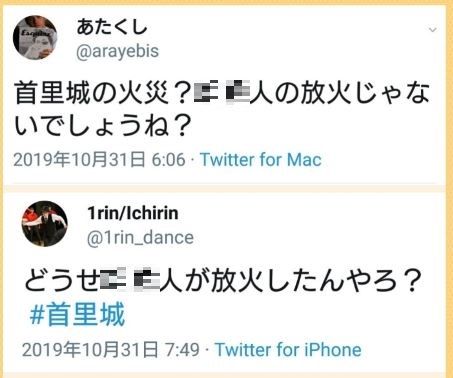Select the second tweet text starting どうせ

(x=223, y=297)
